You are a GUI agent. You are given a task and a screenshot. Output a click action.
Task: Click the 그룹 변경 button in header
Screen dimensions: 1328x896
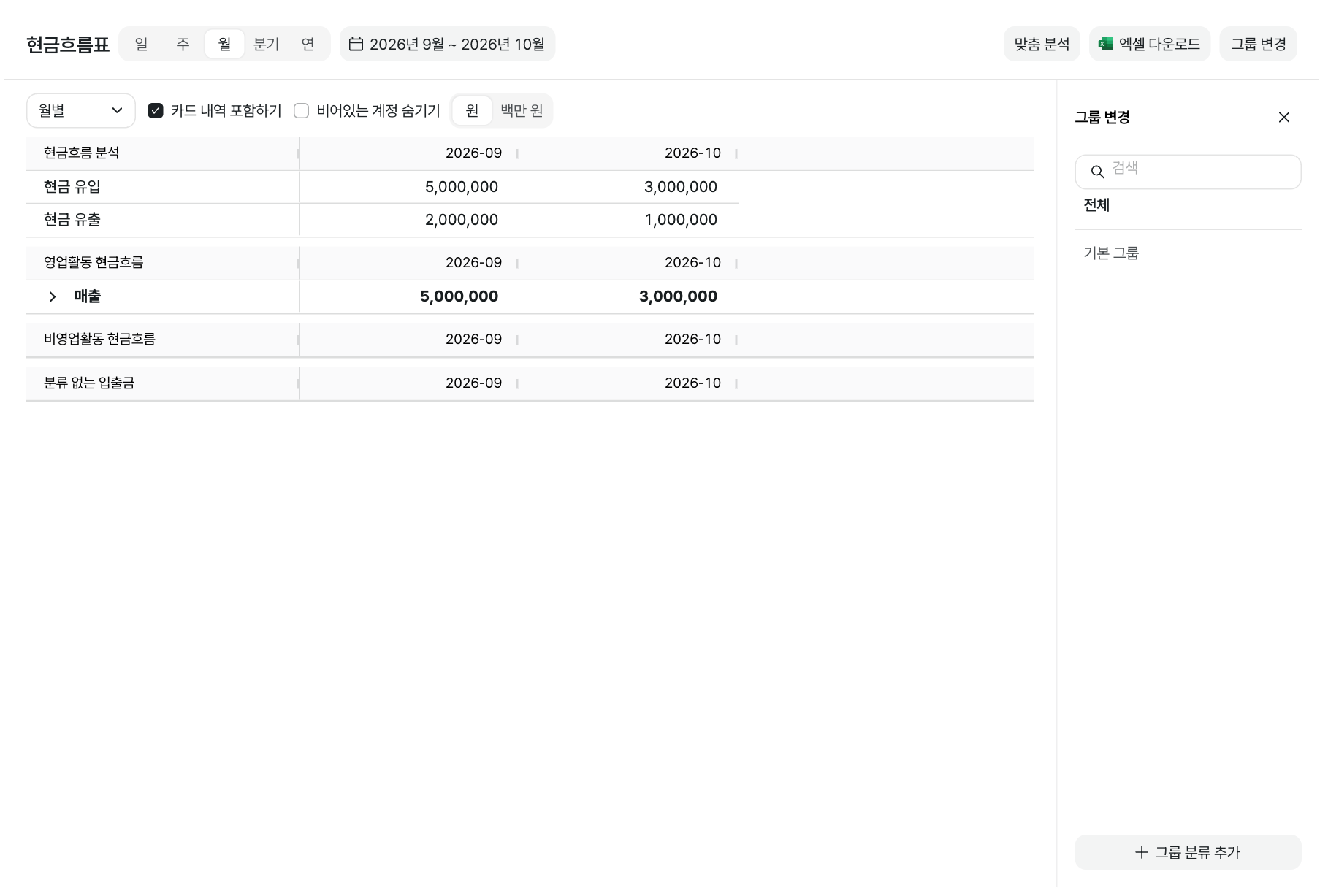pos(1258,44)
